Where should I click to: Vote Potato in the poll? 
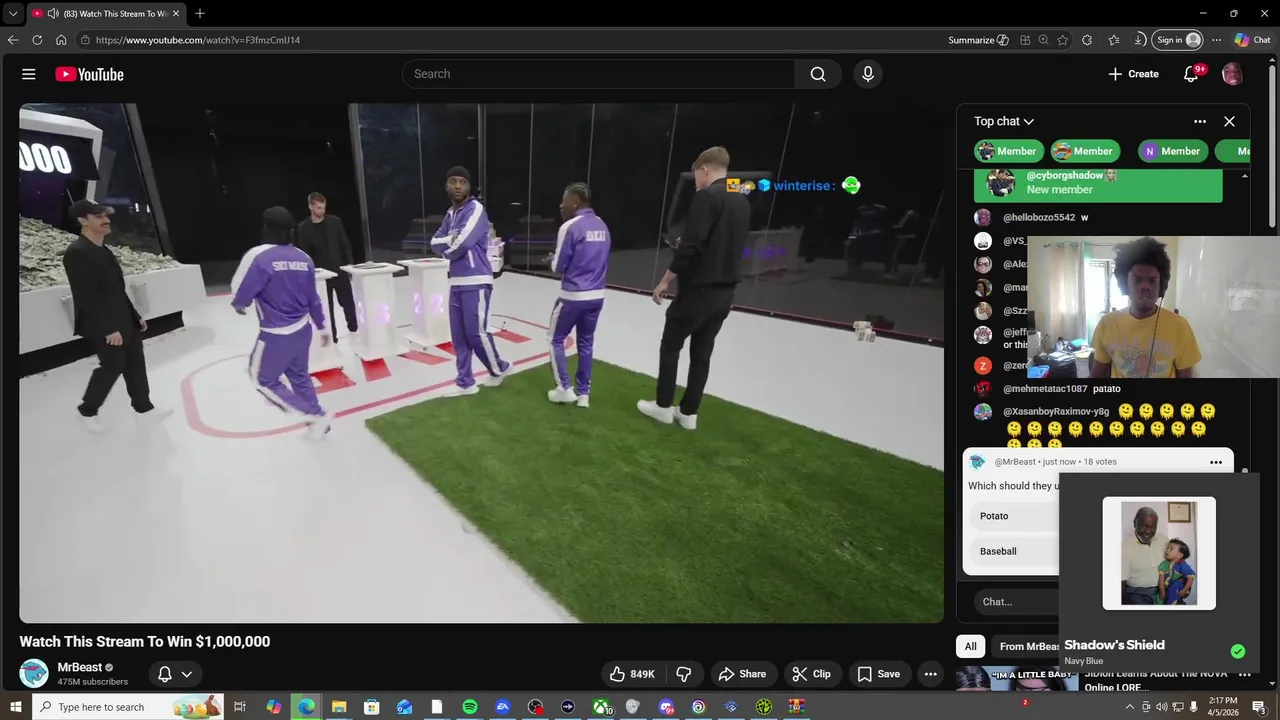coord(1014,516)
